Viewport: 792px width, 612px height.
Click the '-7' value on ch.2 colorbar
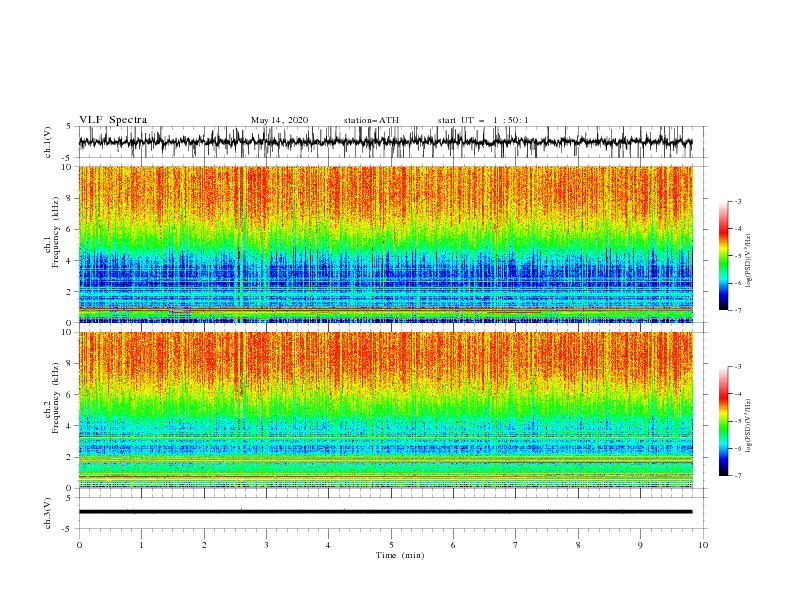tap(738, 476)
